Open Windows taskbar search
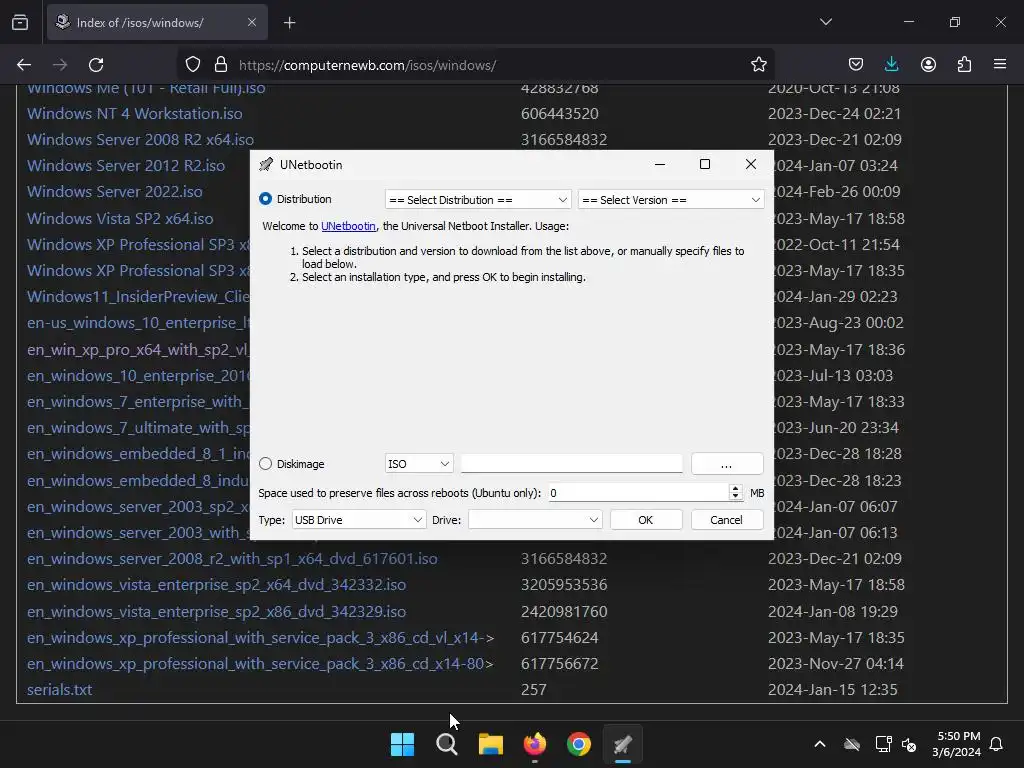The width and height of the screenshot is (1024, 768). point(447,744)
